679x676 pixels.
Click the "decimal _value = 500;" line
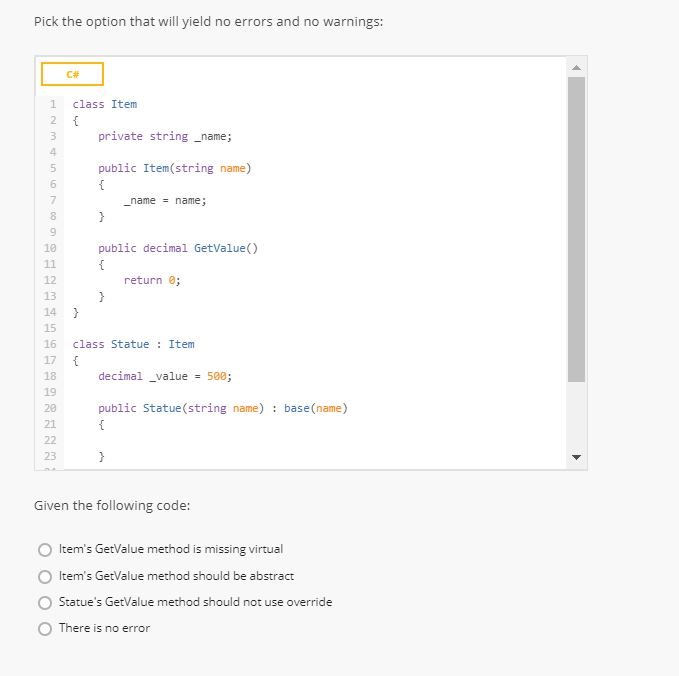click(165, 376)
